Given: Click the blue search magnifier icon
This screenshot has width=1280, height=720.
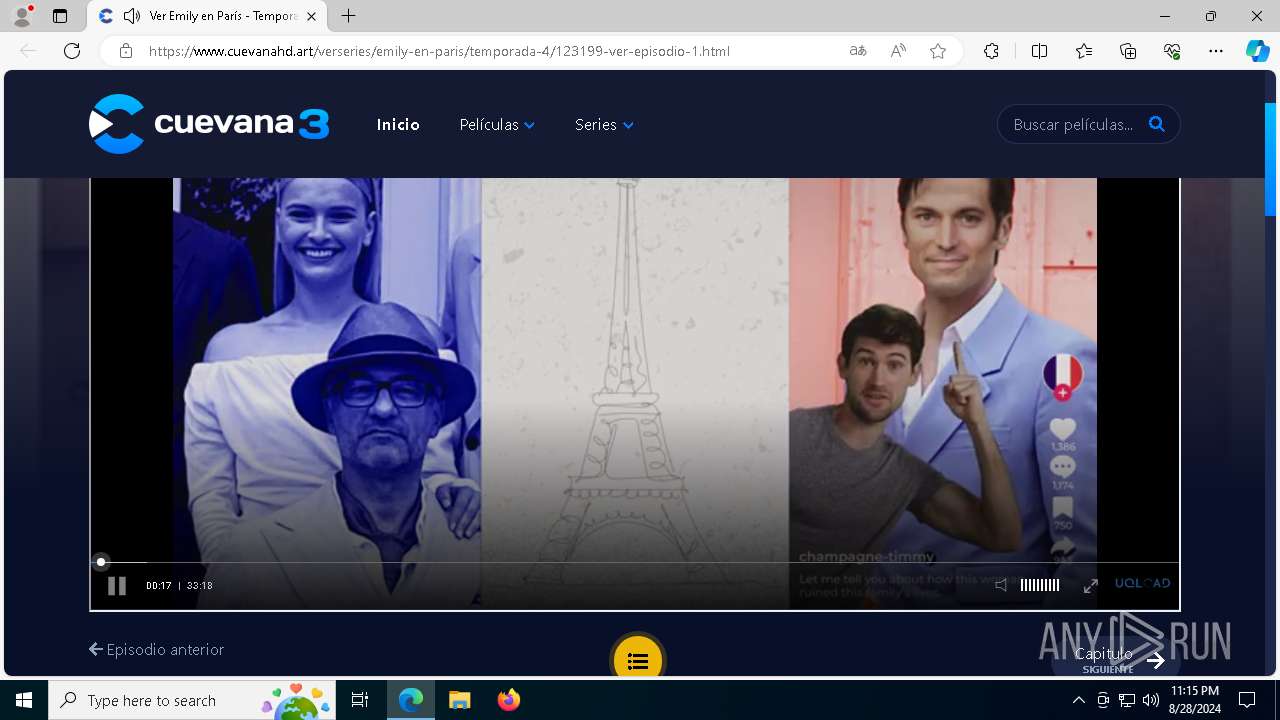Looking at the screenshot, I should pos(1157,124).
